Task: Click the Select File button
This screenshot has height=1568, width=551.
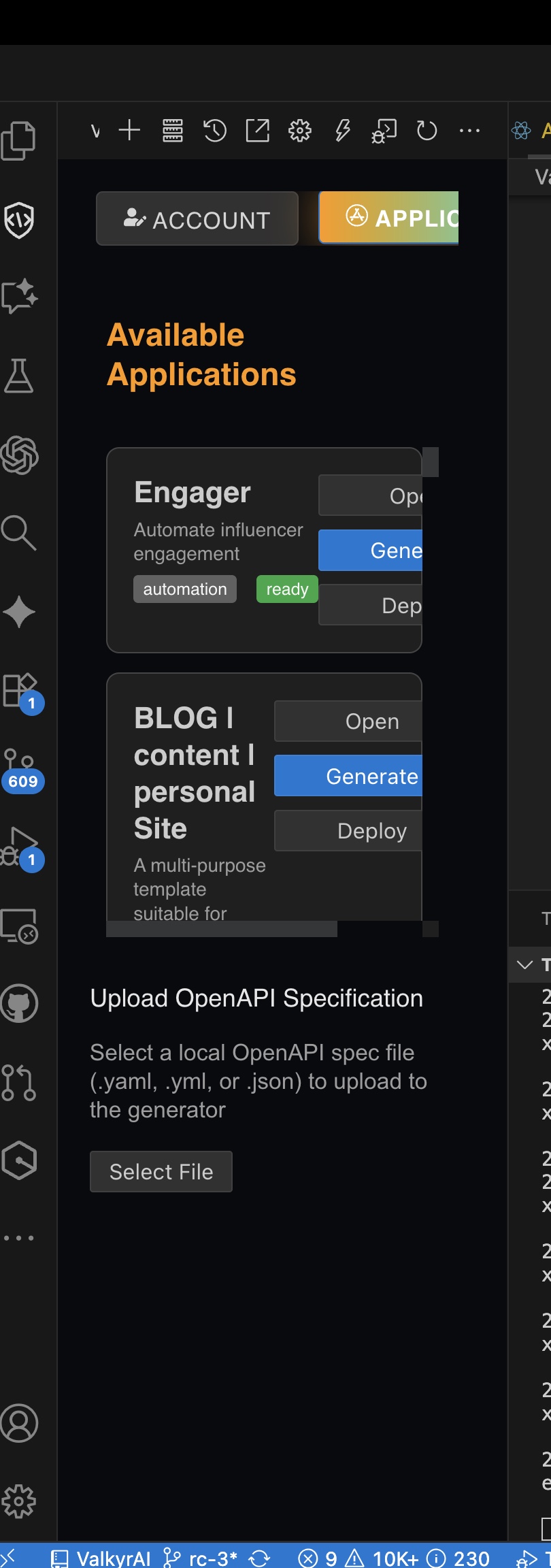Action: tap(161, 1171)
